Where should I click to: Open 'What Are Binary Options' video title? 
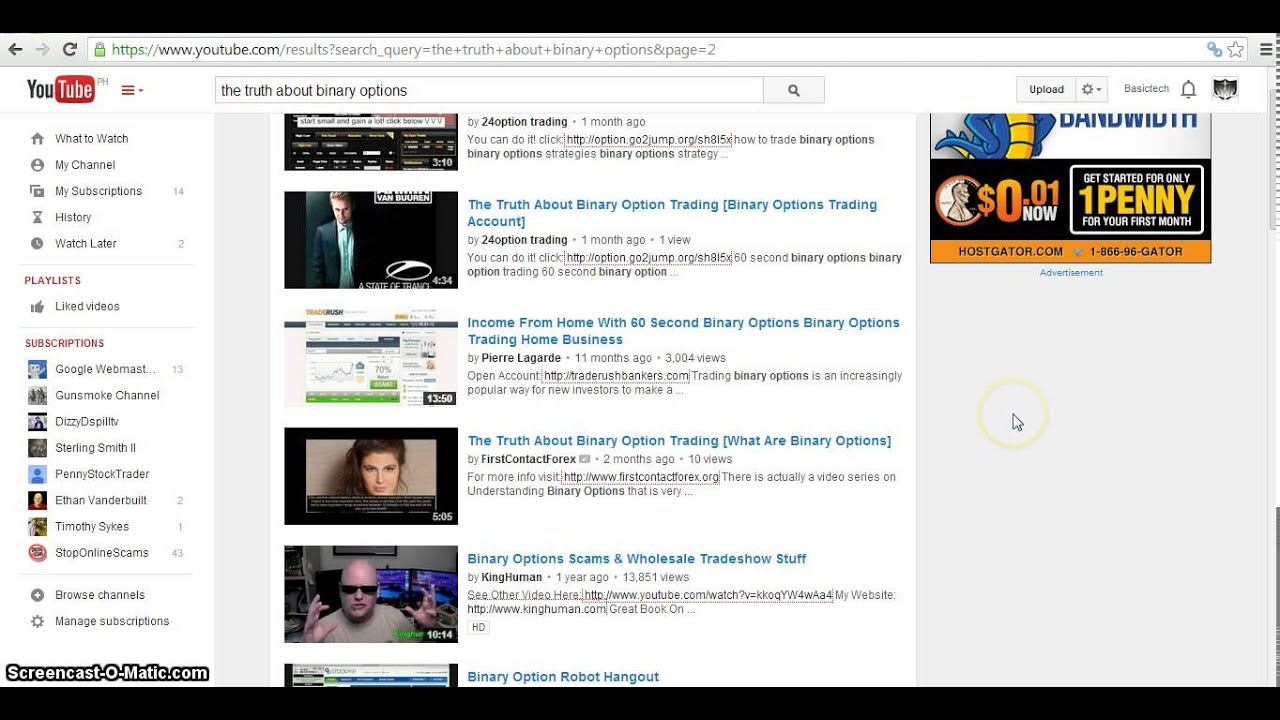pyautogui.click(x=679, y=441)
